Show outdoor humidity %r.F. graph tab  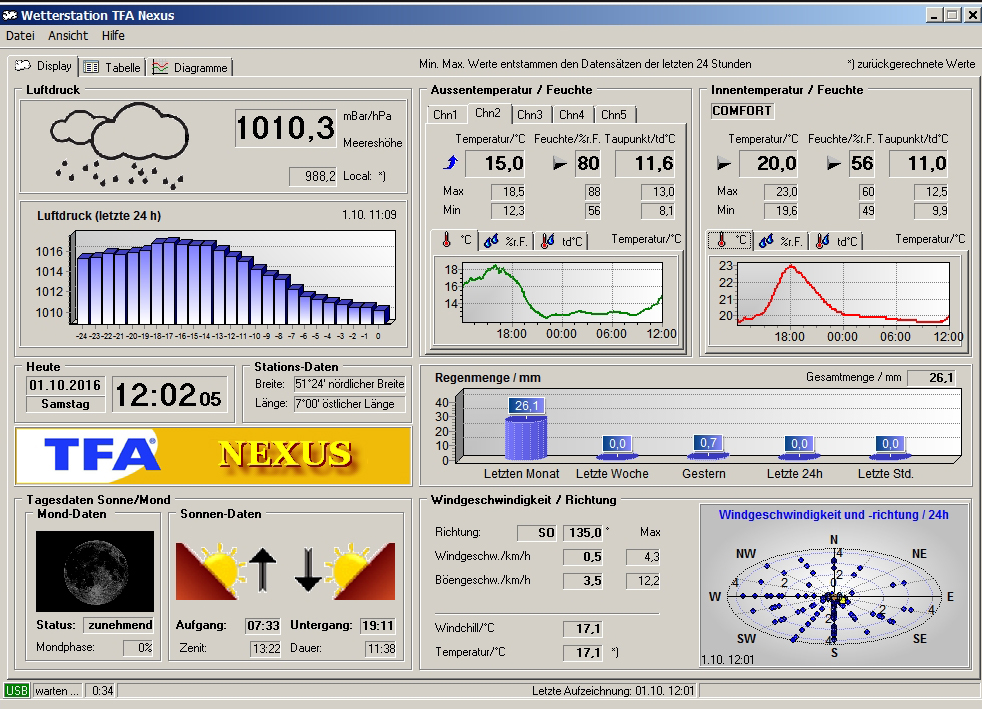(x=507, y=241)
